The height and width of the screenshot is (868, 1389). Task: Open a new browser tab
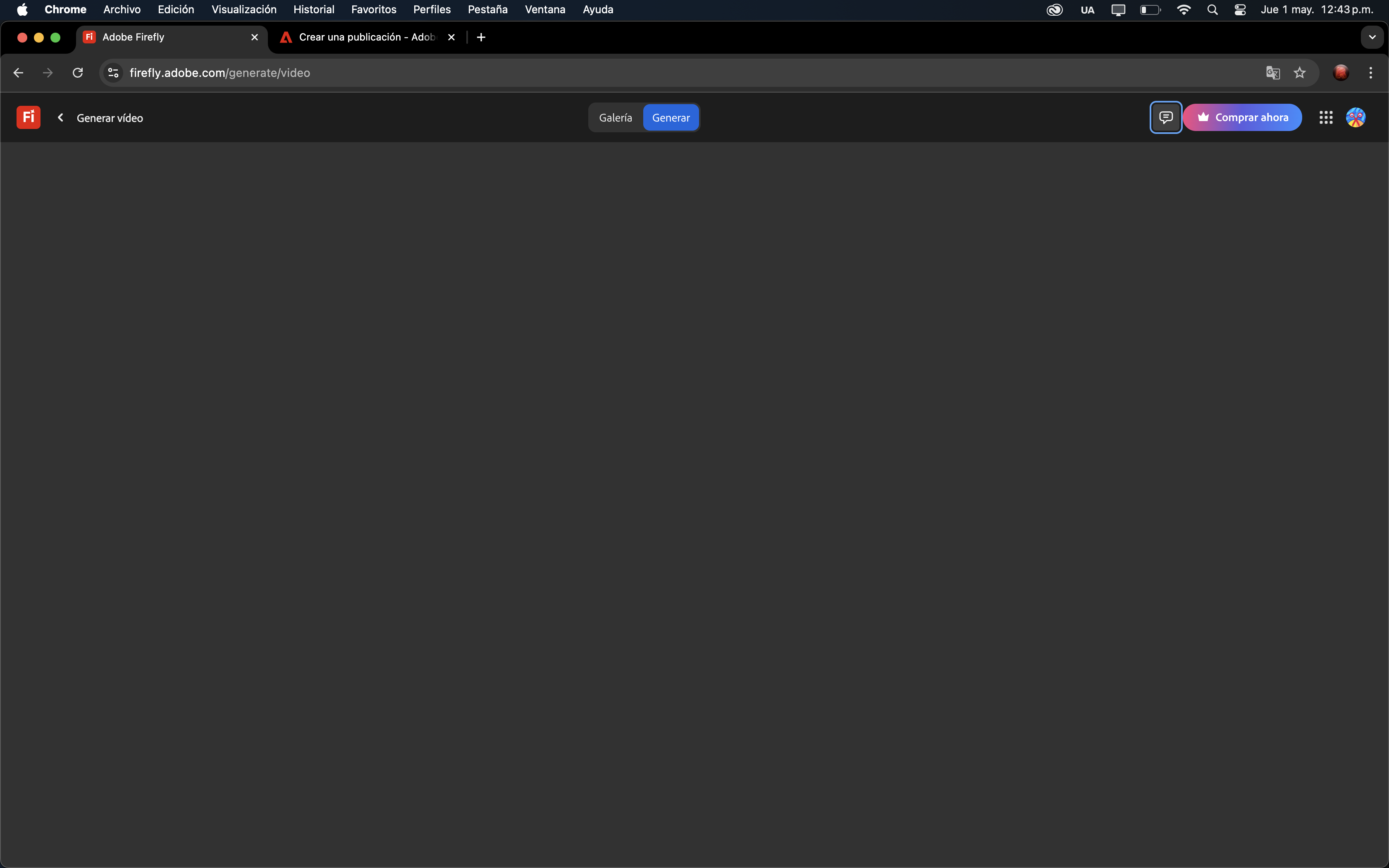pyautogui.click(x=481, y=37)
